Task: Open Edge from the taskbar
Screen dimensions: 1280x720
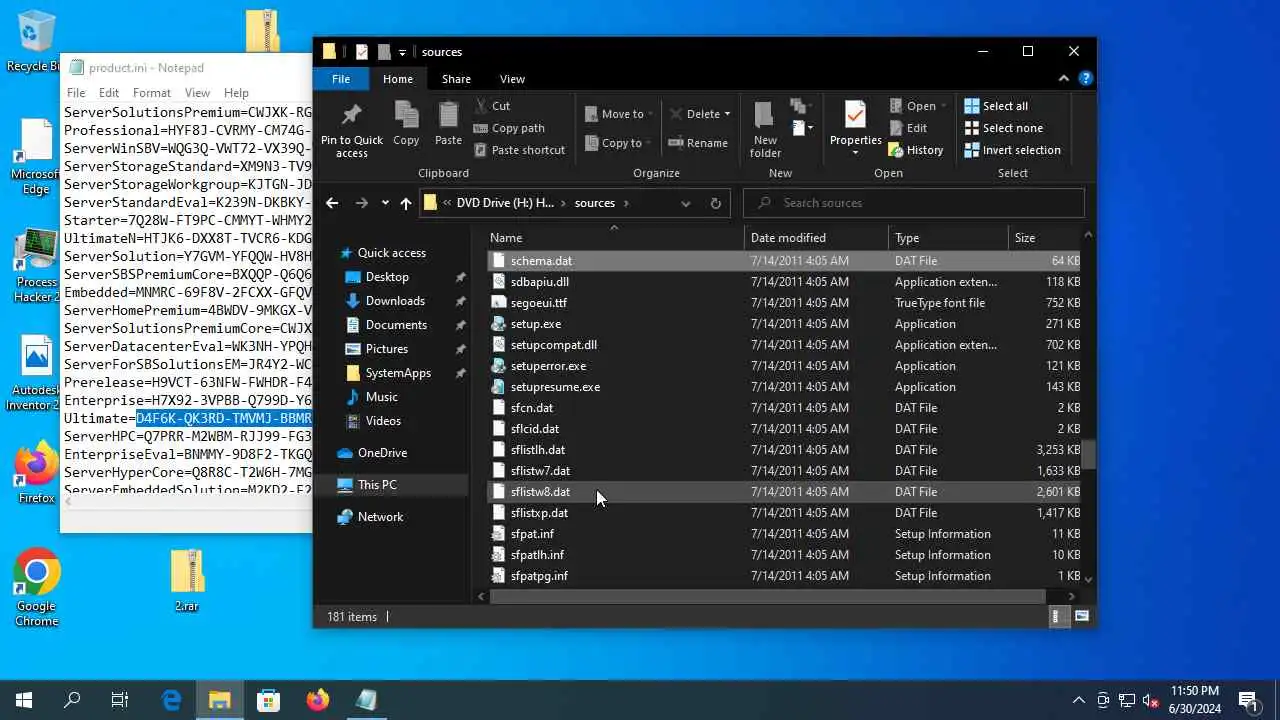Action: click(171, 700)
